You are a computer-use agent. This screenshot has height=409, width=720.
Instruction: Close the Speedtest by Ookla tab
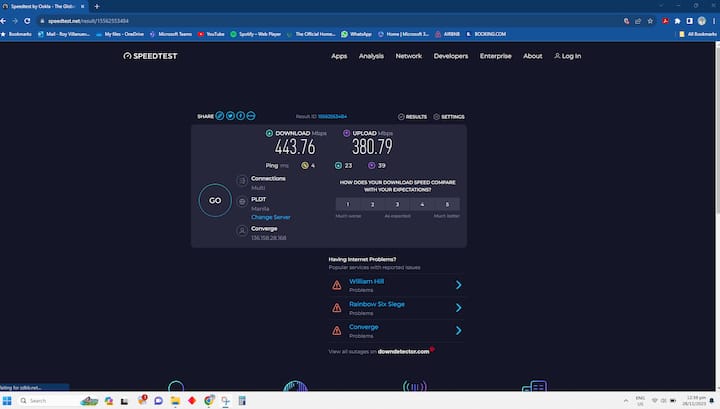coord(83,6)
